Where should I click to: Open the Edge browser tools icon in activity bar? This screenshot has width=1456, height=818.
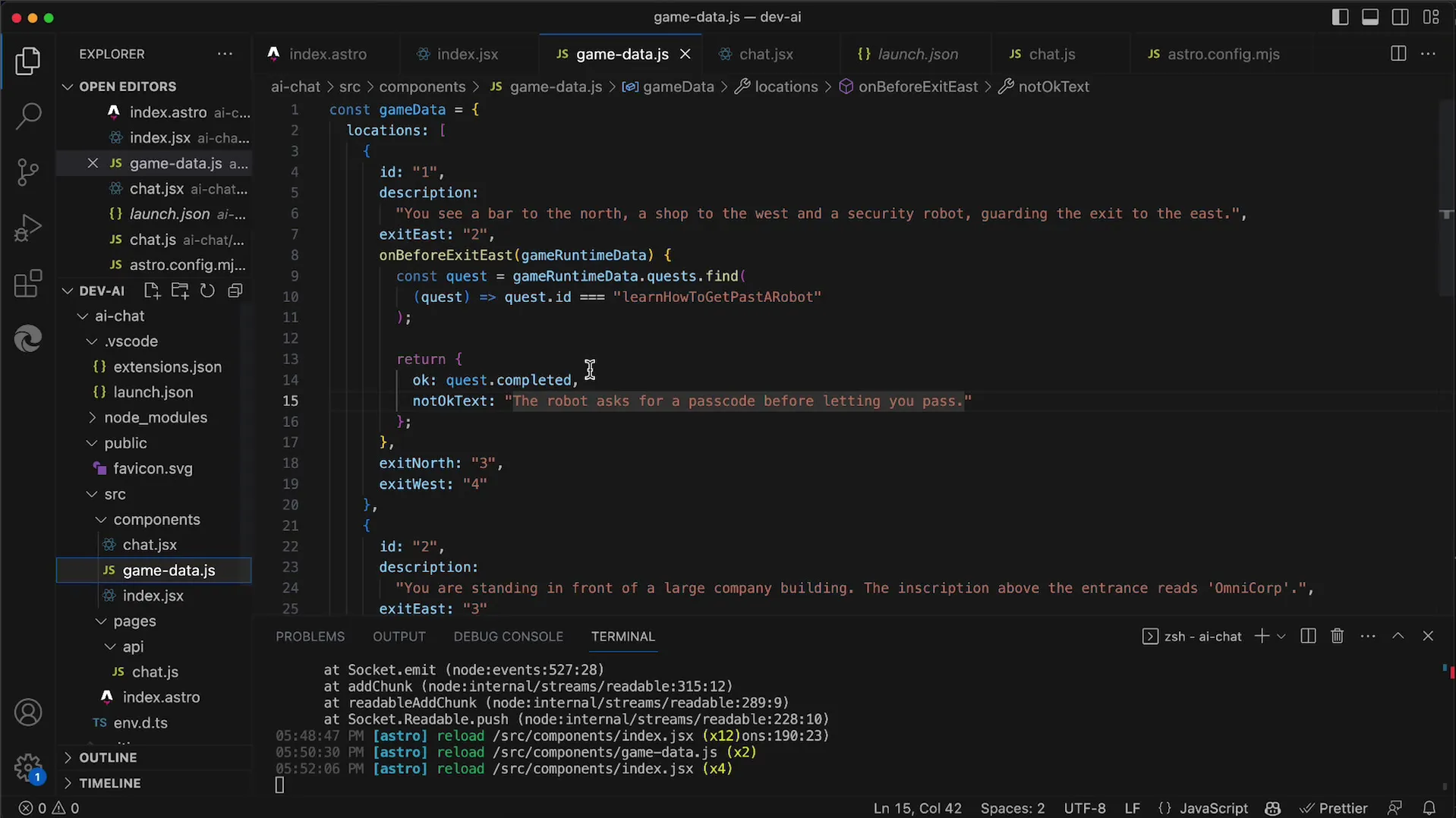pyautogui.click(x=28, y=338)
